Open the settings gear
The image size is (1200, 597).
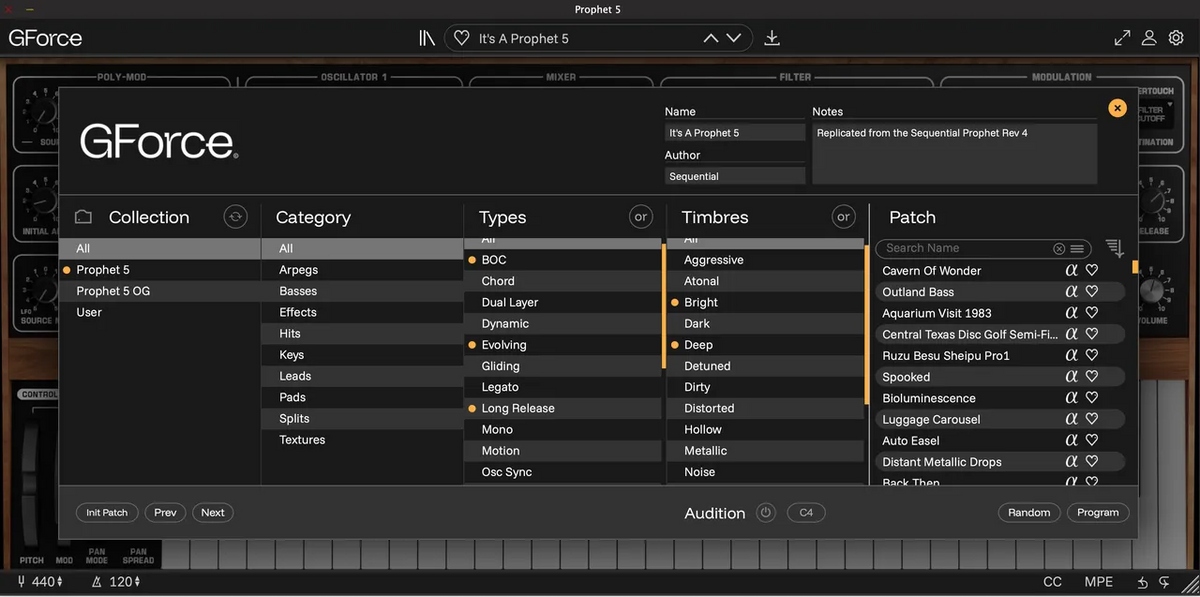tap(1176, 38)
